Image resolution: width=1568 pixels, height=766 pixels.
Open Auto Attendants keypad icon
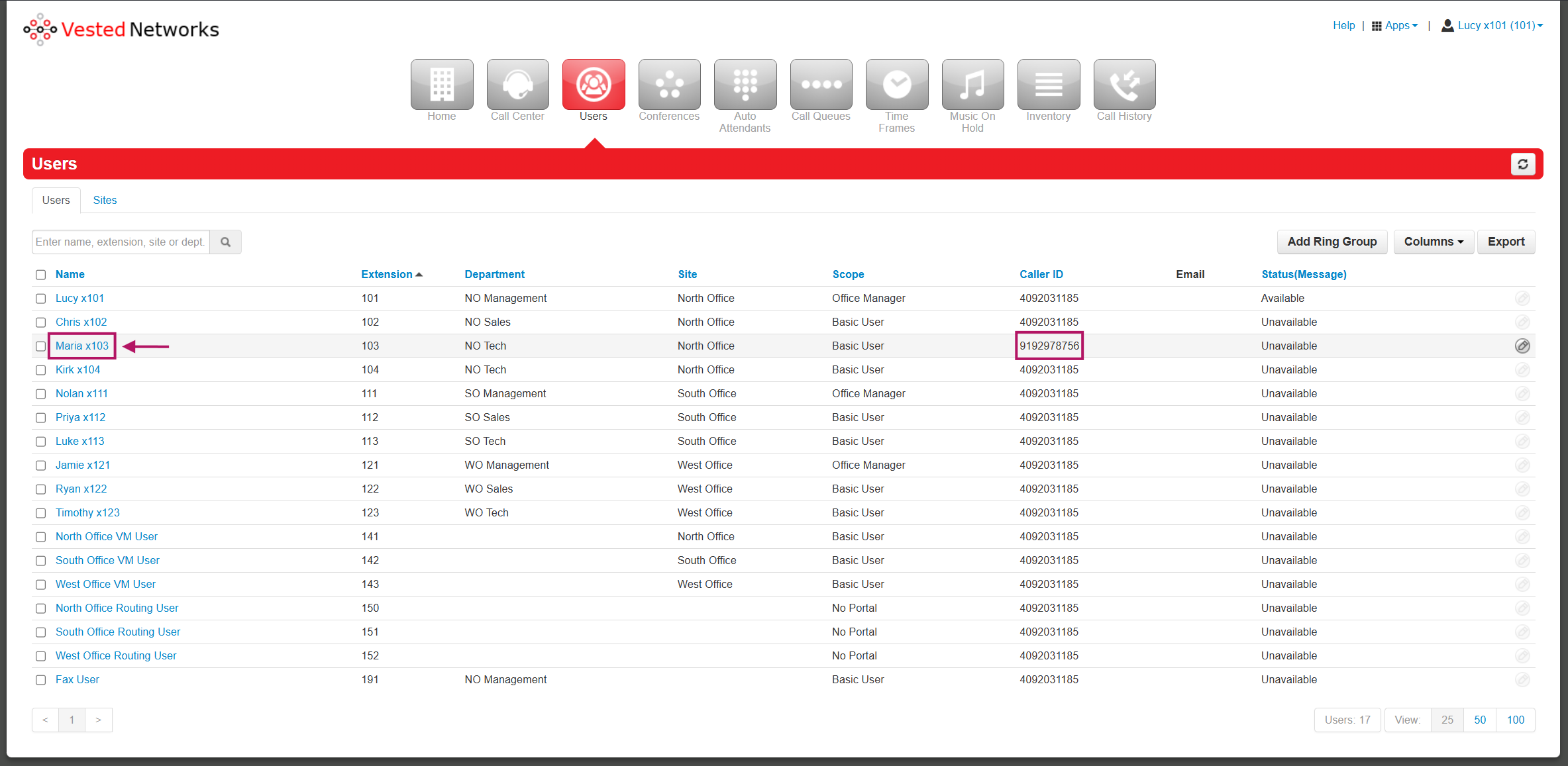[745, 85]
